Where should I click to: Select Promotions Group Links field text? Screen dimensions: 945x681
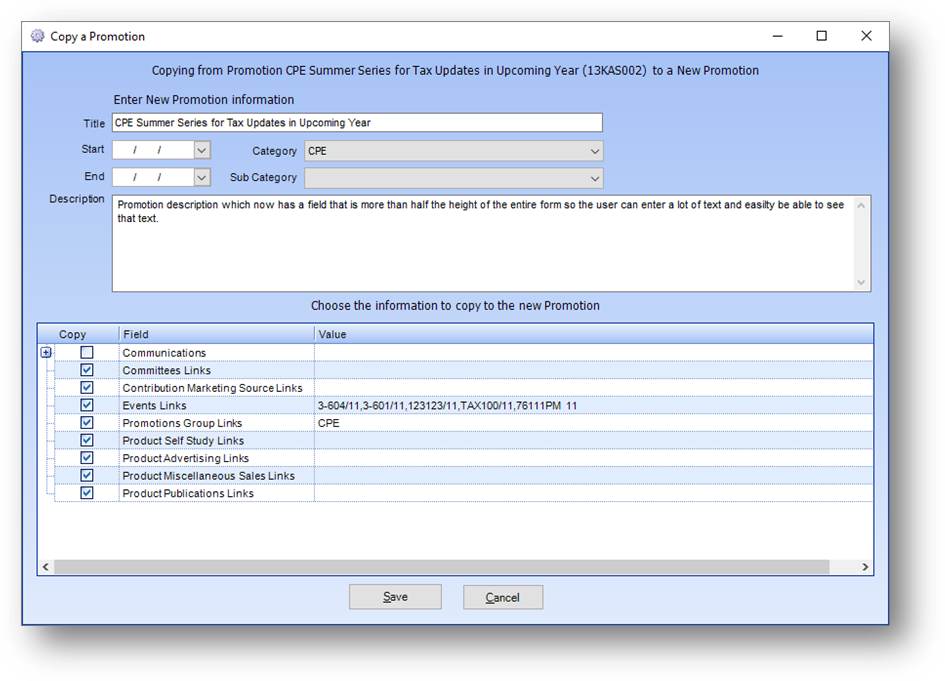(182, 423)
